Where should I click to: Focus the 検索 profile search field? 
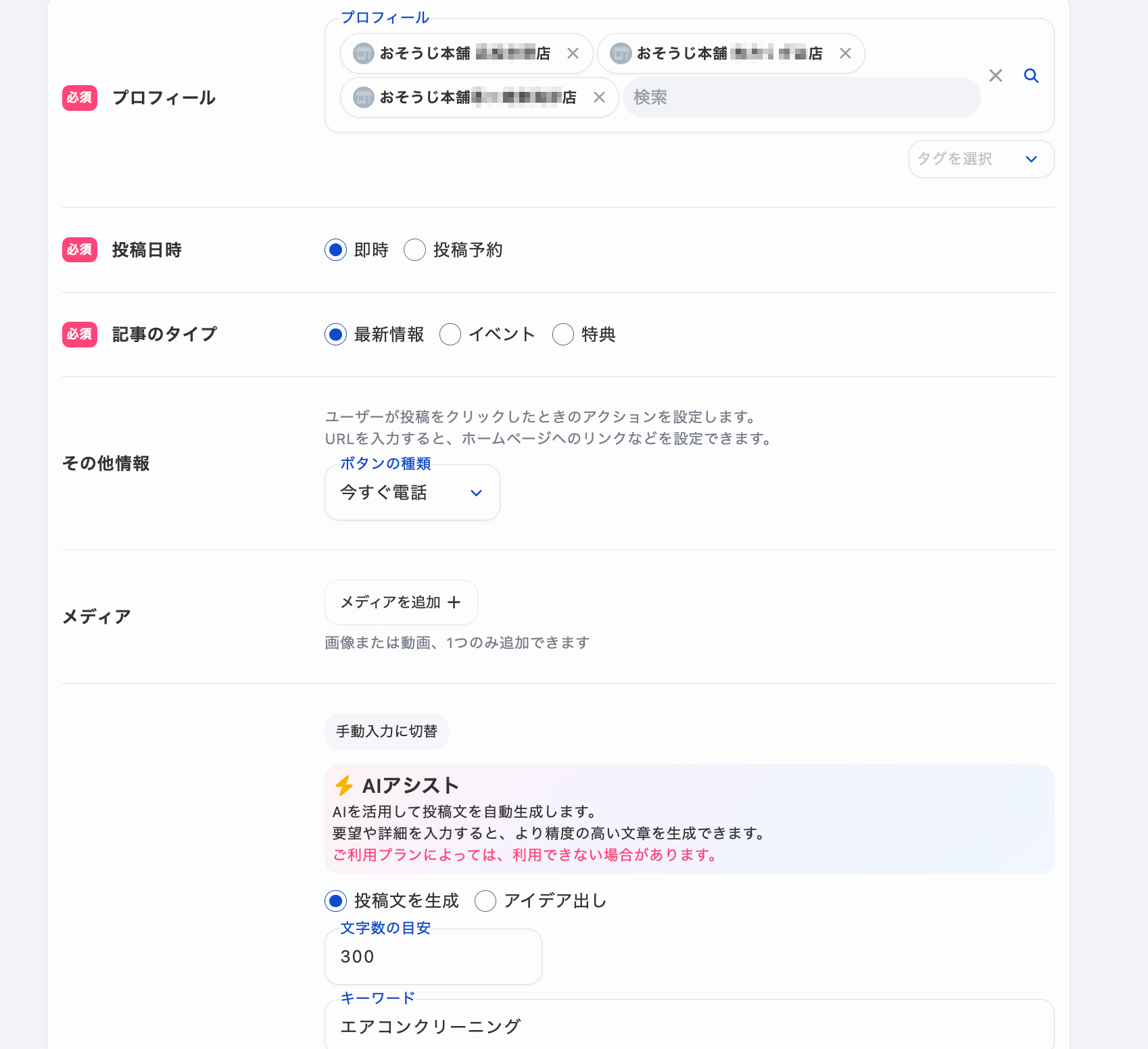click(801, 97)
